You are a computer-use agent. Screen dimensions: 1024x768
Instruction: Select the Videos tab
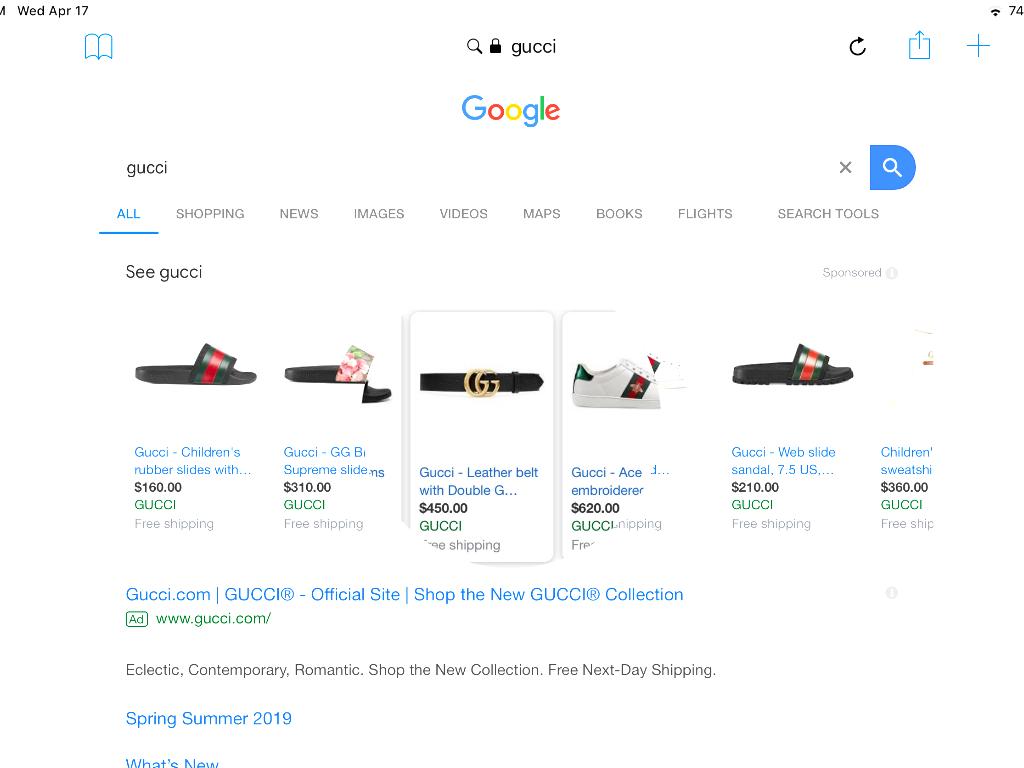click(x=463, y=214)
